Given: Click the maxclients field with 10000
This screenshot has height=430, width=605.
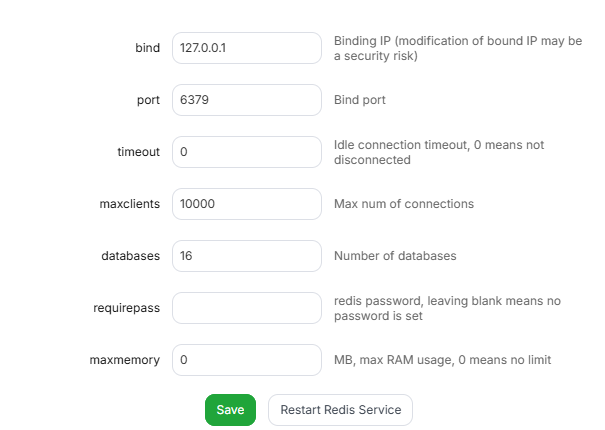Looking at the screenshot, I should tap(246, 204).
